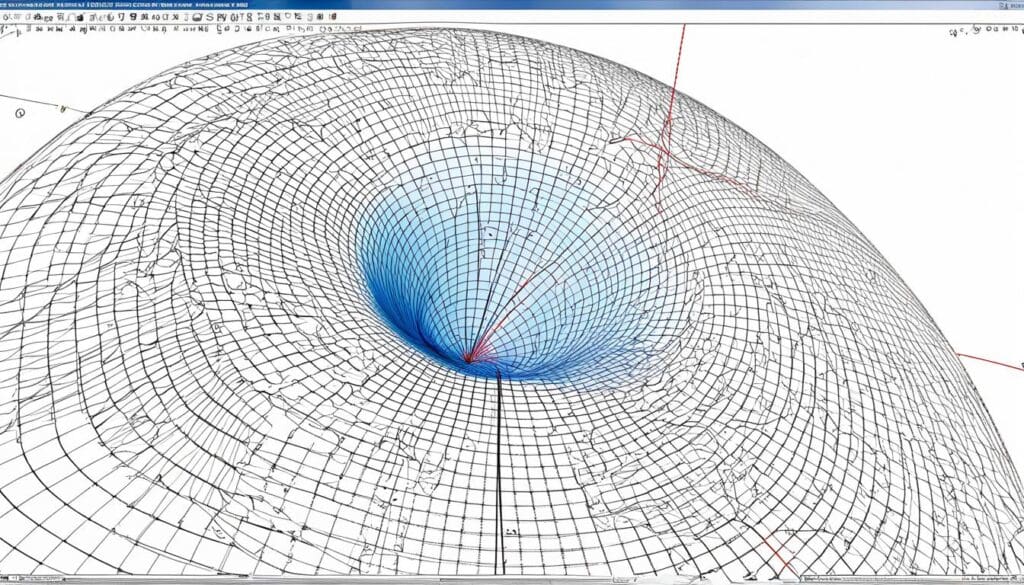Click the red line segment at the right edge
Screen dimensions: 1024x585
990,361
